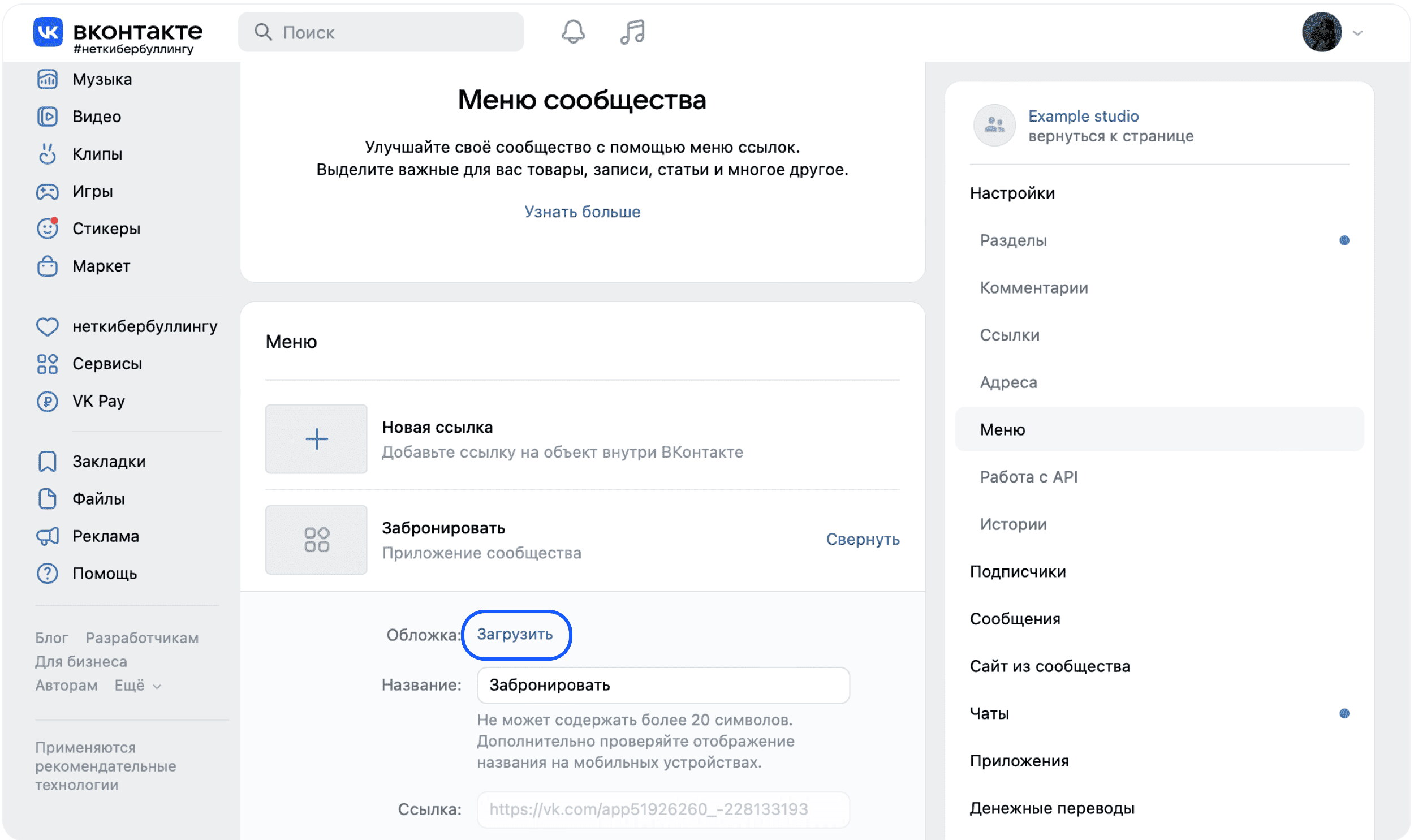Screen dimensions: 1414x840
Task: Click the Узнать больше link
Action: point(582,212)
